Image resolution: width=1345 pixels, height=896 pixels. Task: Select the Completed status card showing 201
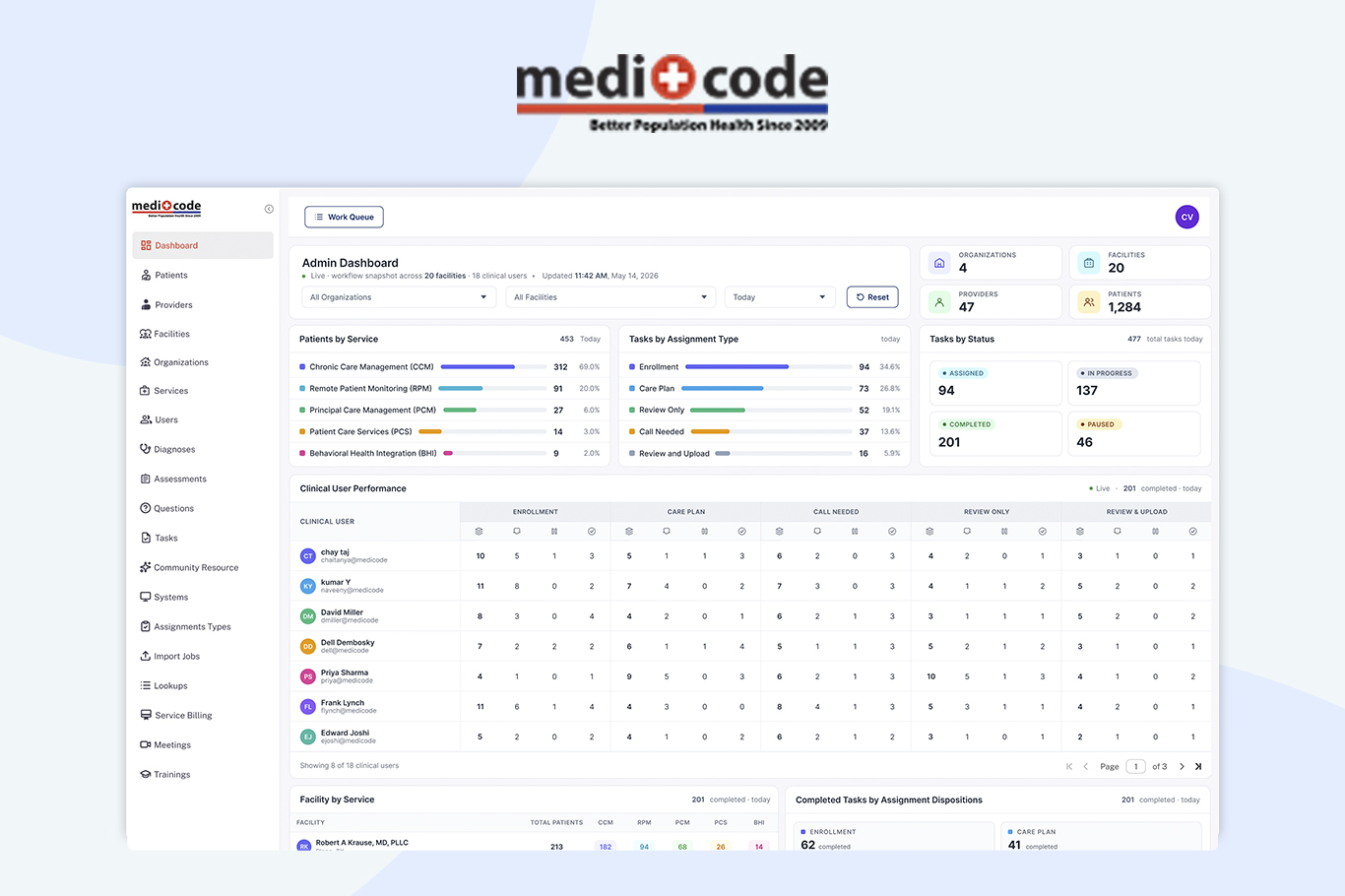[995, 433]
